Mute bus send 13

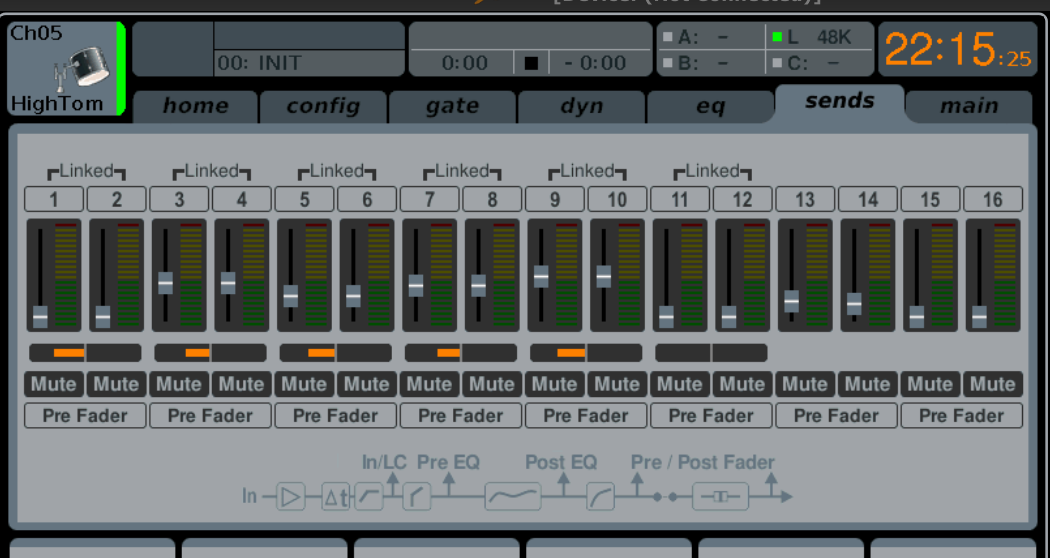tap(806, 385)
